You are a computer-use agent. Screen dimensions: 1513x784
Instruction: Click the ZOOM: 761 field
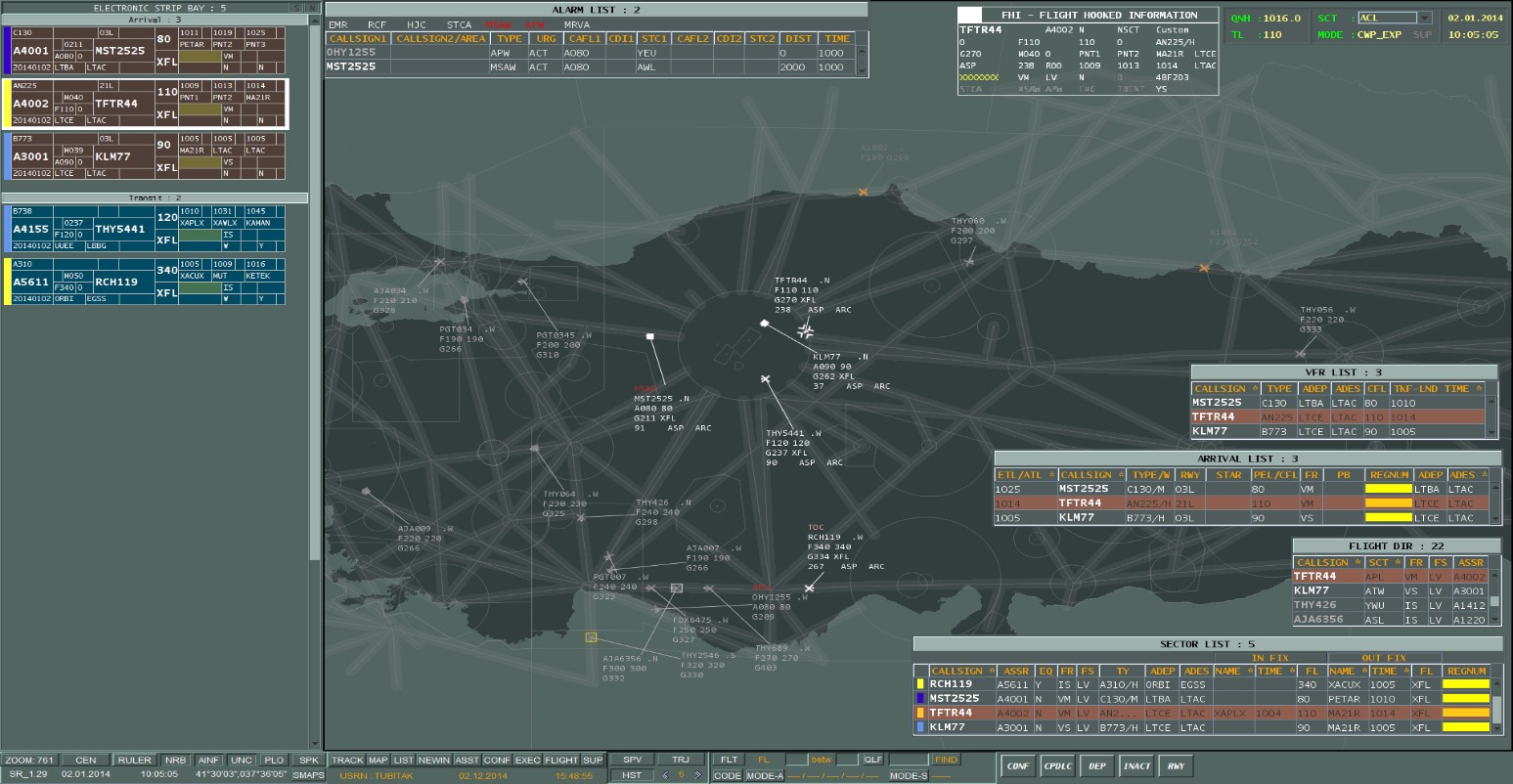29,760
